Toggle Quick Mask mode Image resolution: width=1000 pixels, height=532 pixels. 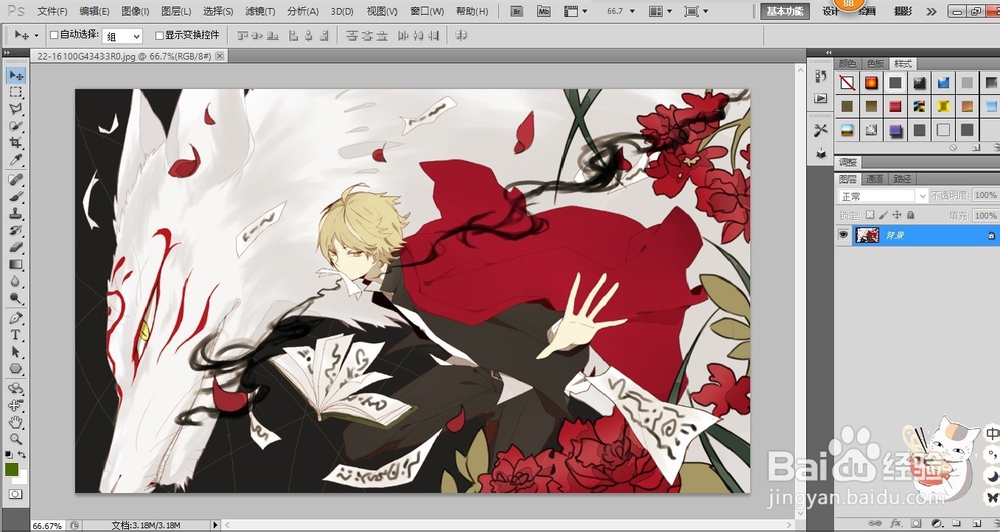click(x=15, y=494)
